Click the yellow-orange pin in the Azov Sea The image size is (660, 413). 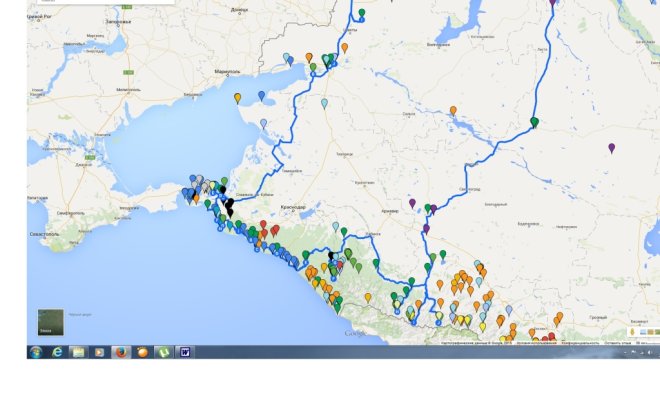(237, 98)
